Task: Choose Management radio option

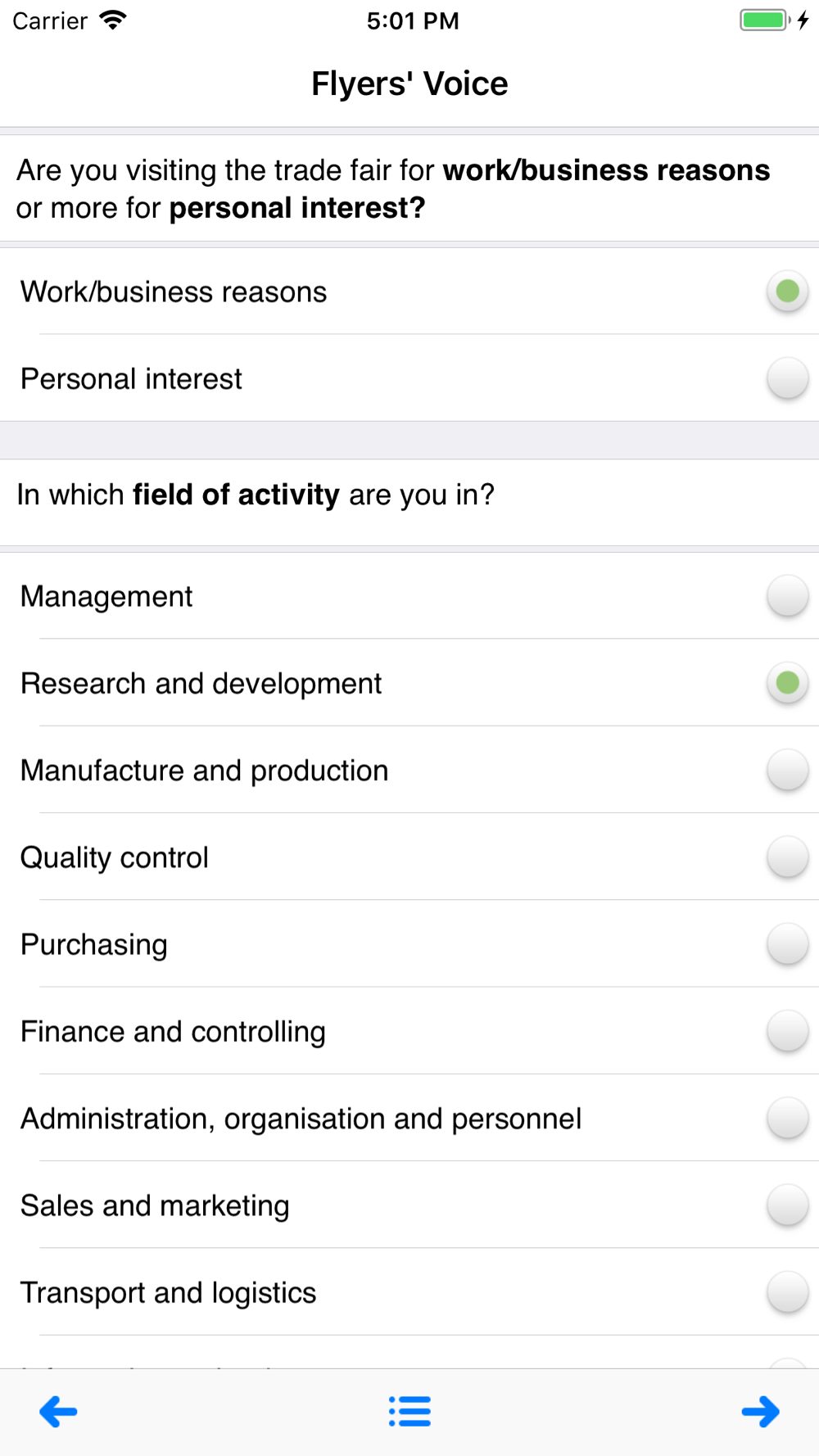Action: (787, 596)
